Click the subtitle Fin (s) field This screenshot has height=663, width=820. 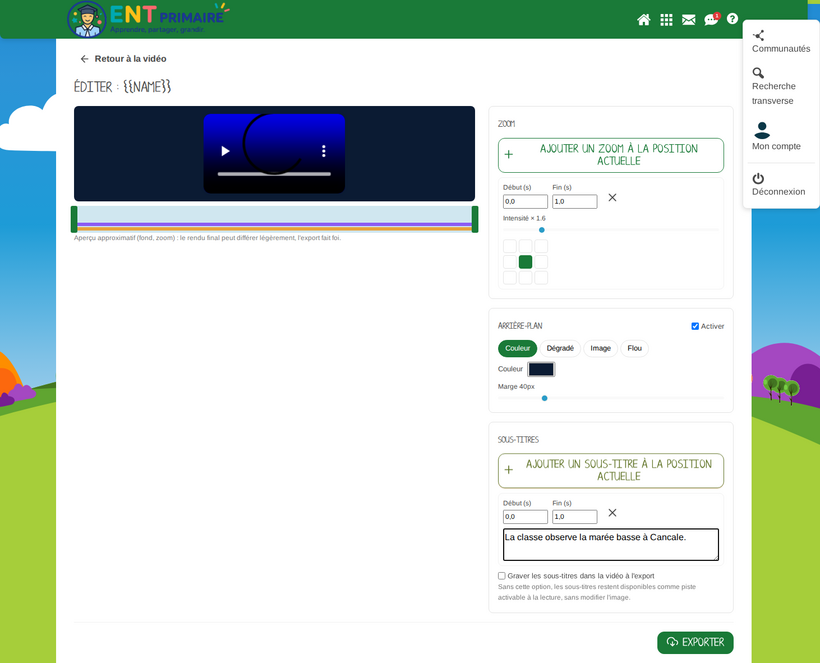click(x=575, y=517)
